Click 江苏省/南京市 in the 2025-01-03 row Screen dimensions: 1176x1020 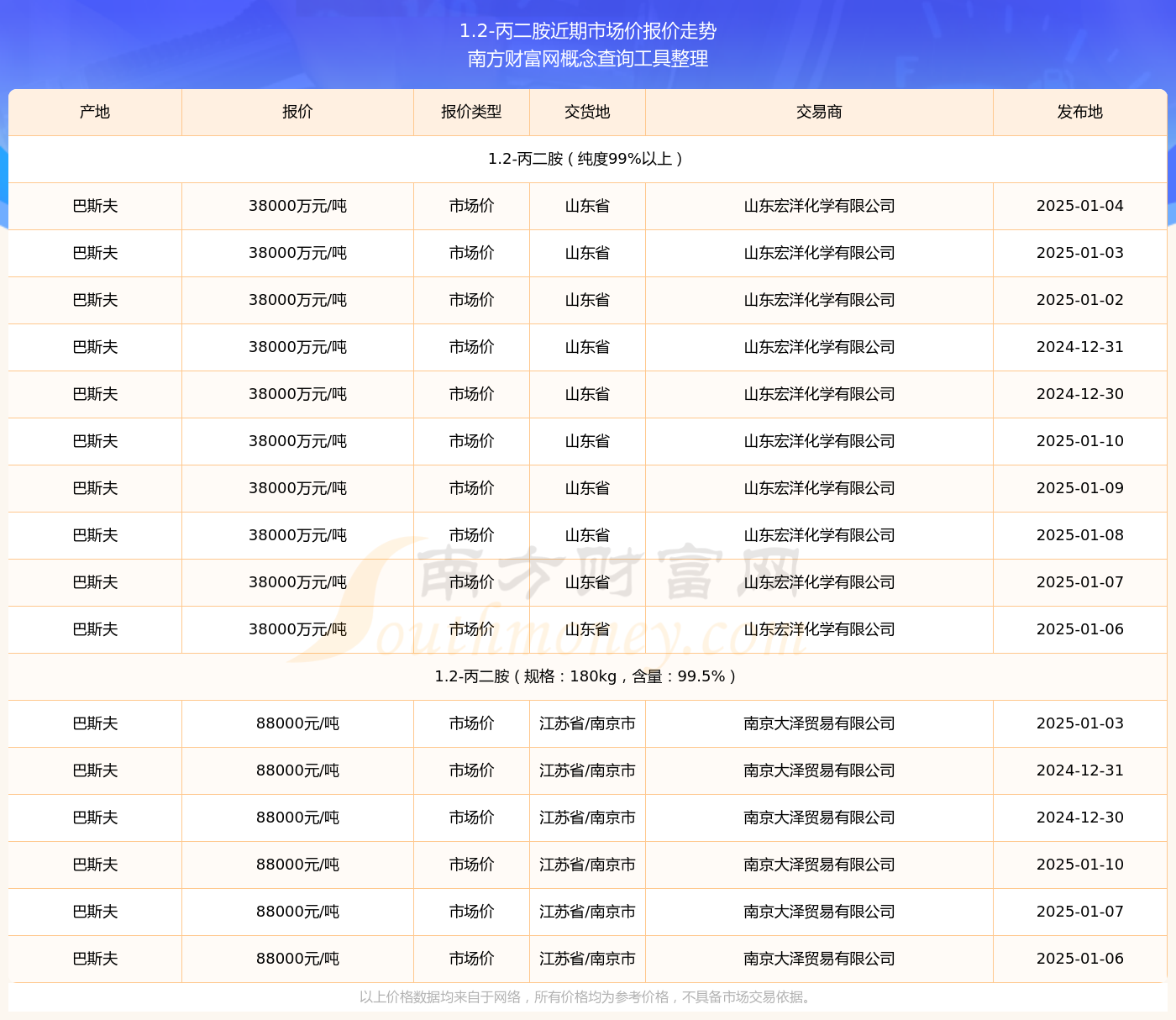pos(587,723)
